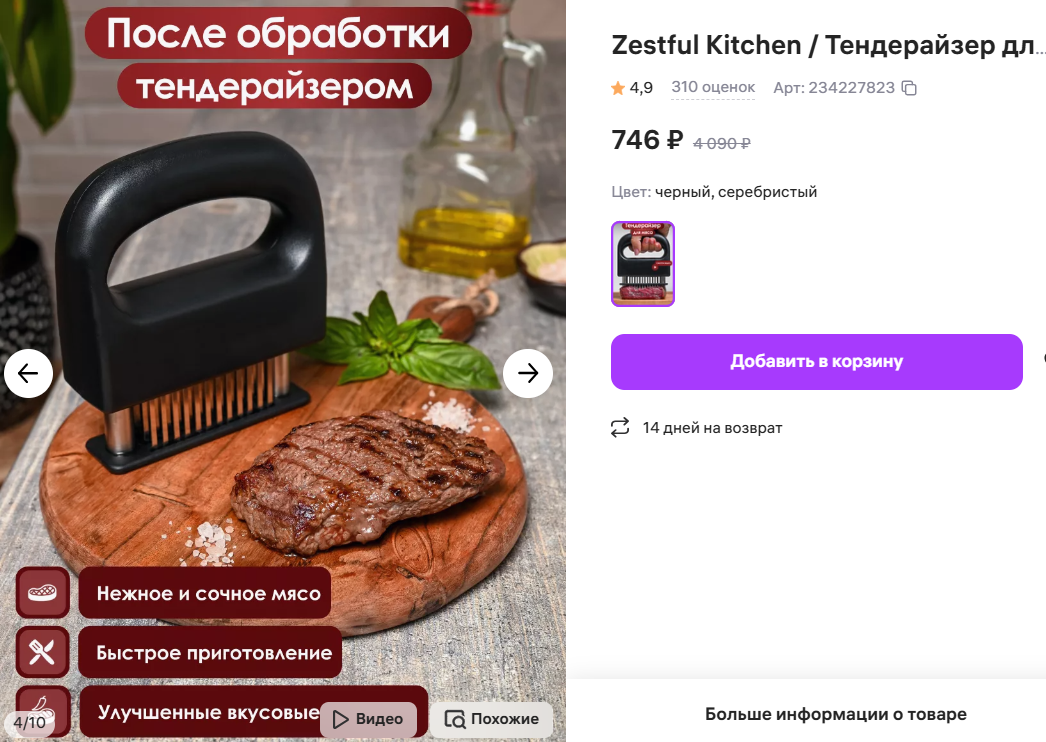This screenshot has width=1046, height=742.
Task: Click the return policy arrows icon
Action: (x=620, y=428)
